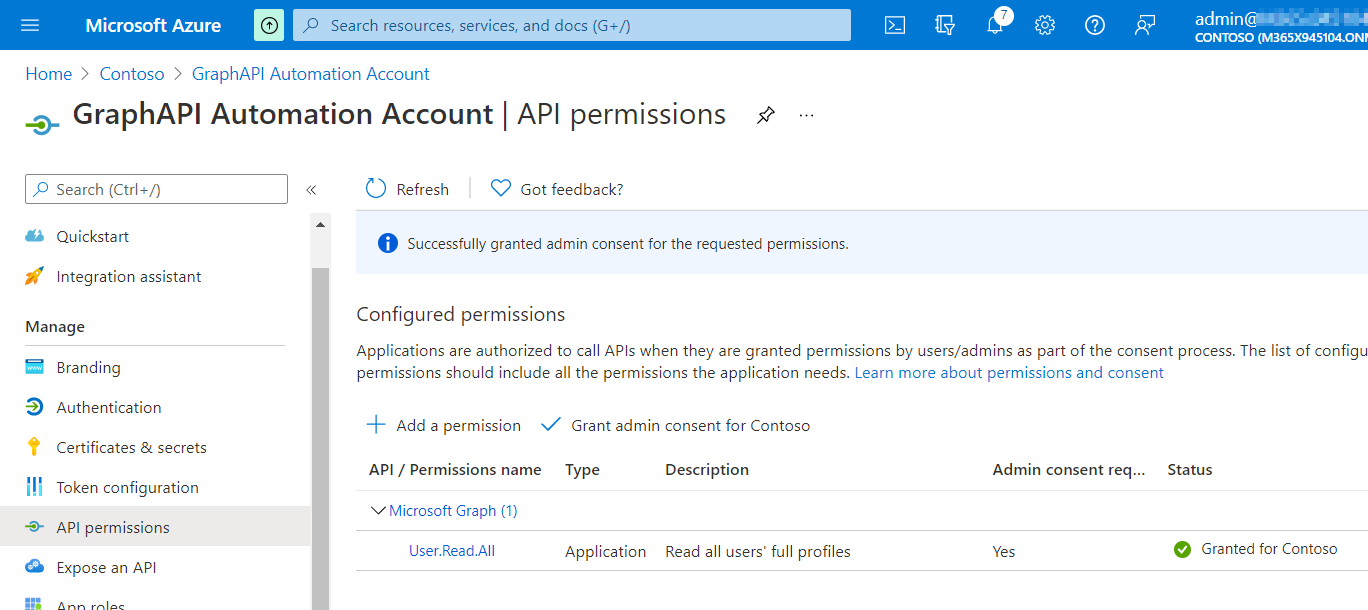The height and width of the screenshot is (610, 1368).
Task: Open the notifications bell
Action: [995, 25]
